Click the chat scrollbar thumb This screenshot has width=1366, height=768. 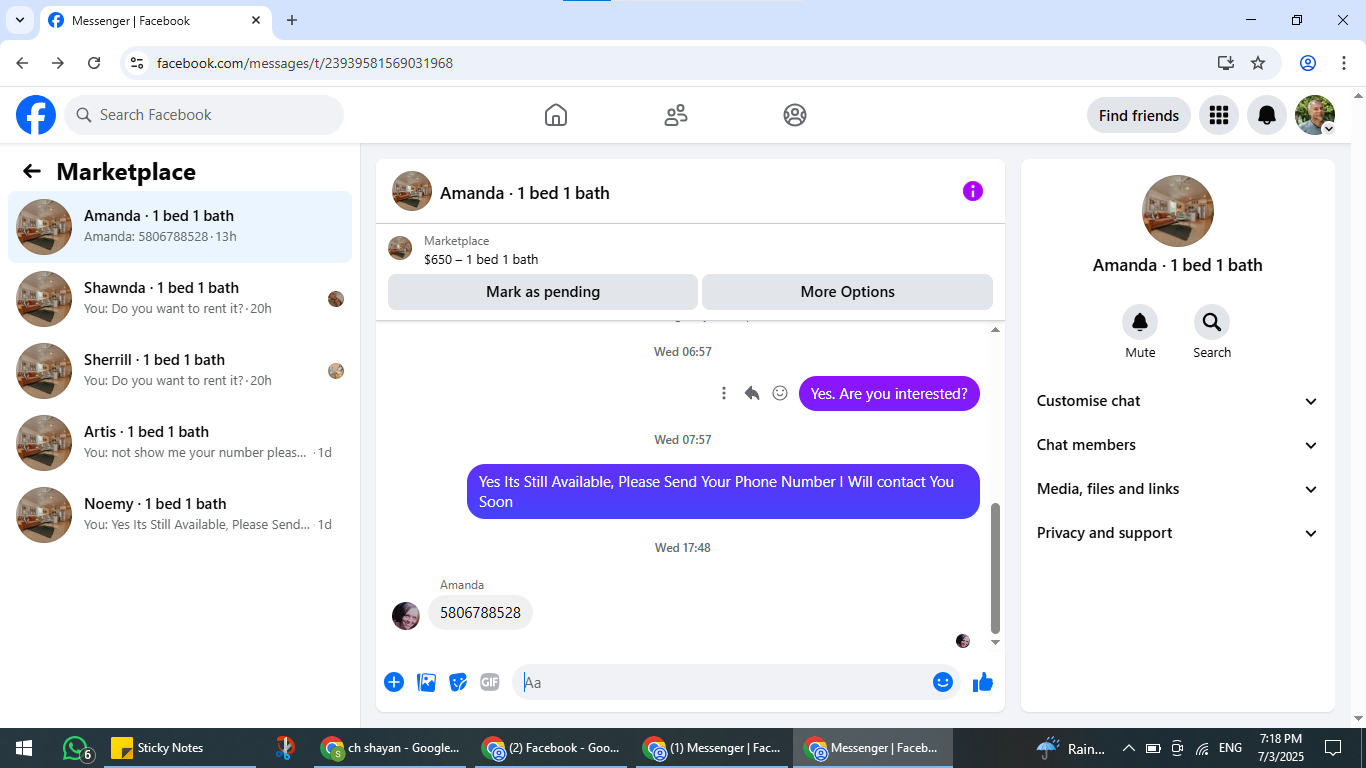pos(995,568)
